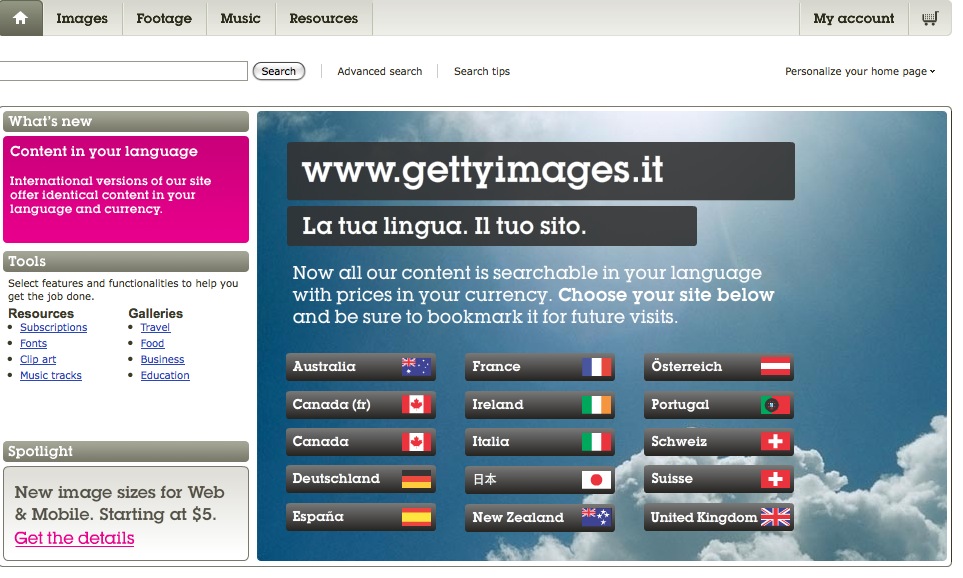
Task: Choose the New Zealand site button
Action: tap(539, 517)
